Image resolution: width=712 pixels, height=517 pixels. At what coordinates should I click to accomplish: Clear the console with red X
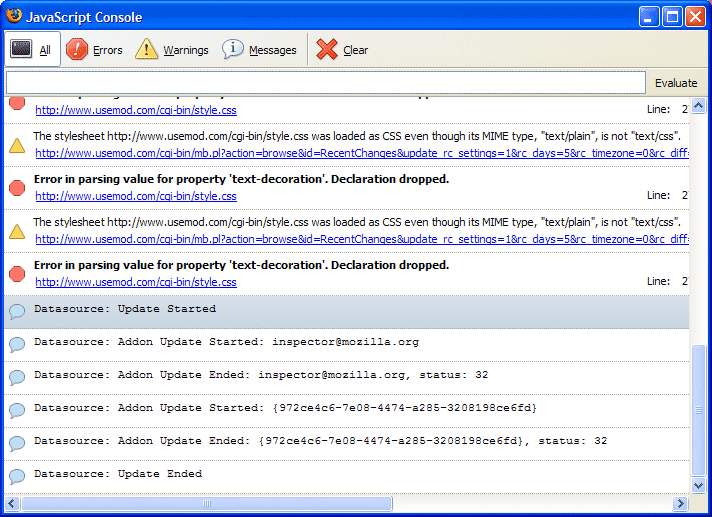pos(342,49)
